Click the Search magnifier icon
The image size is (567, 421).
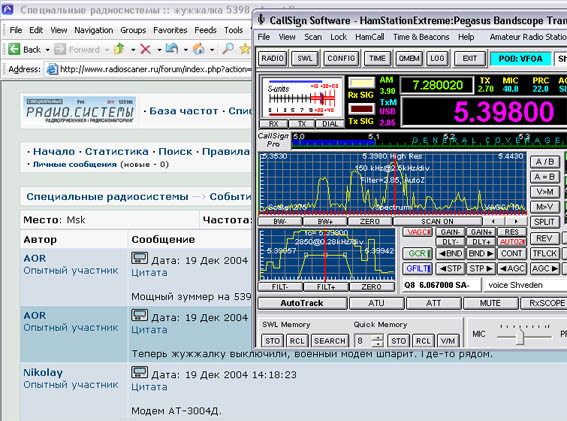(x=227, y=48)
